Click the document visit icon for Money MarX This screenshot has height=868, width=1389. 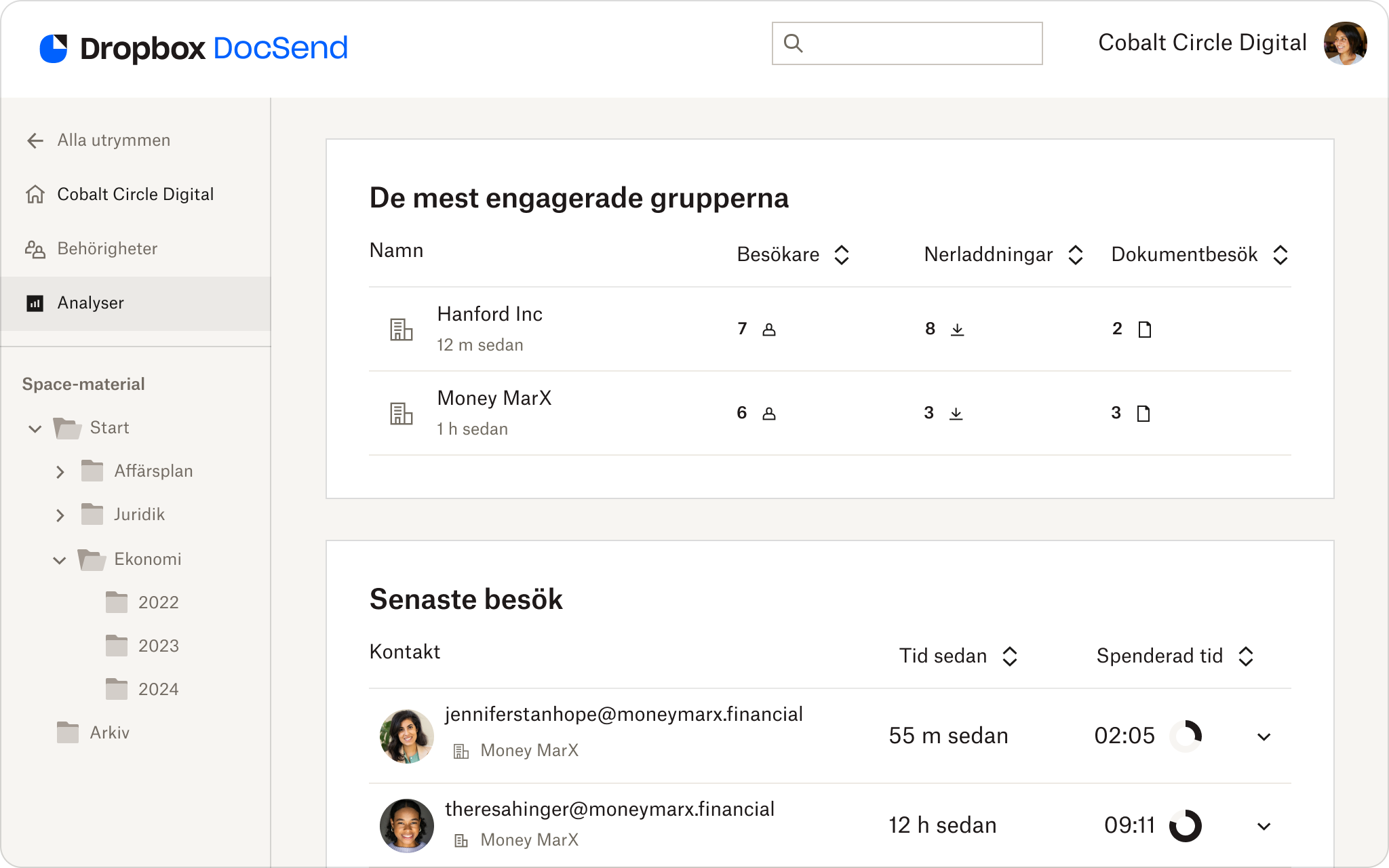coord(1143,411)
